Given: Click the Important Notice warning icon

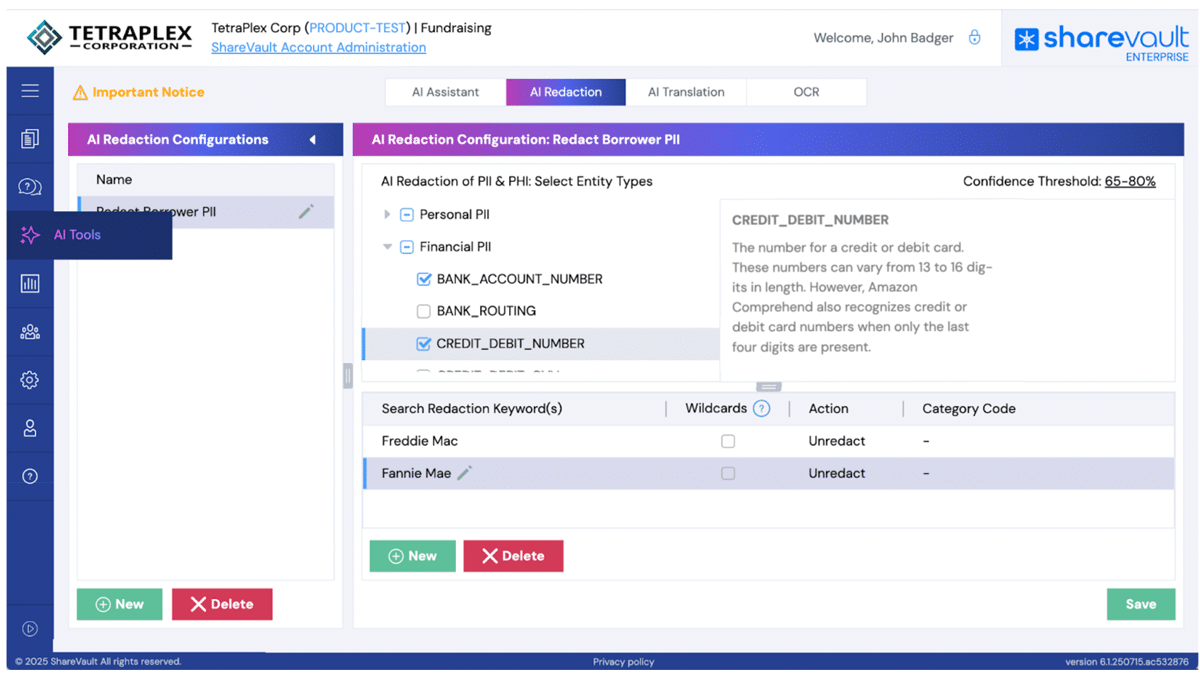Looking at the screenshot, I should pyautogui.click(x=80, y=93).
